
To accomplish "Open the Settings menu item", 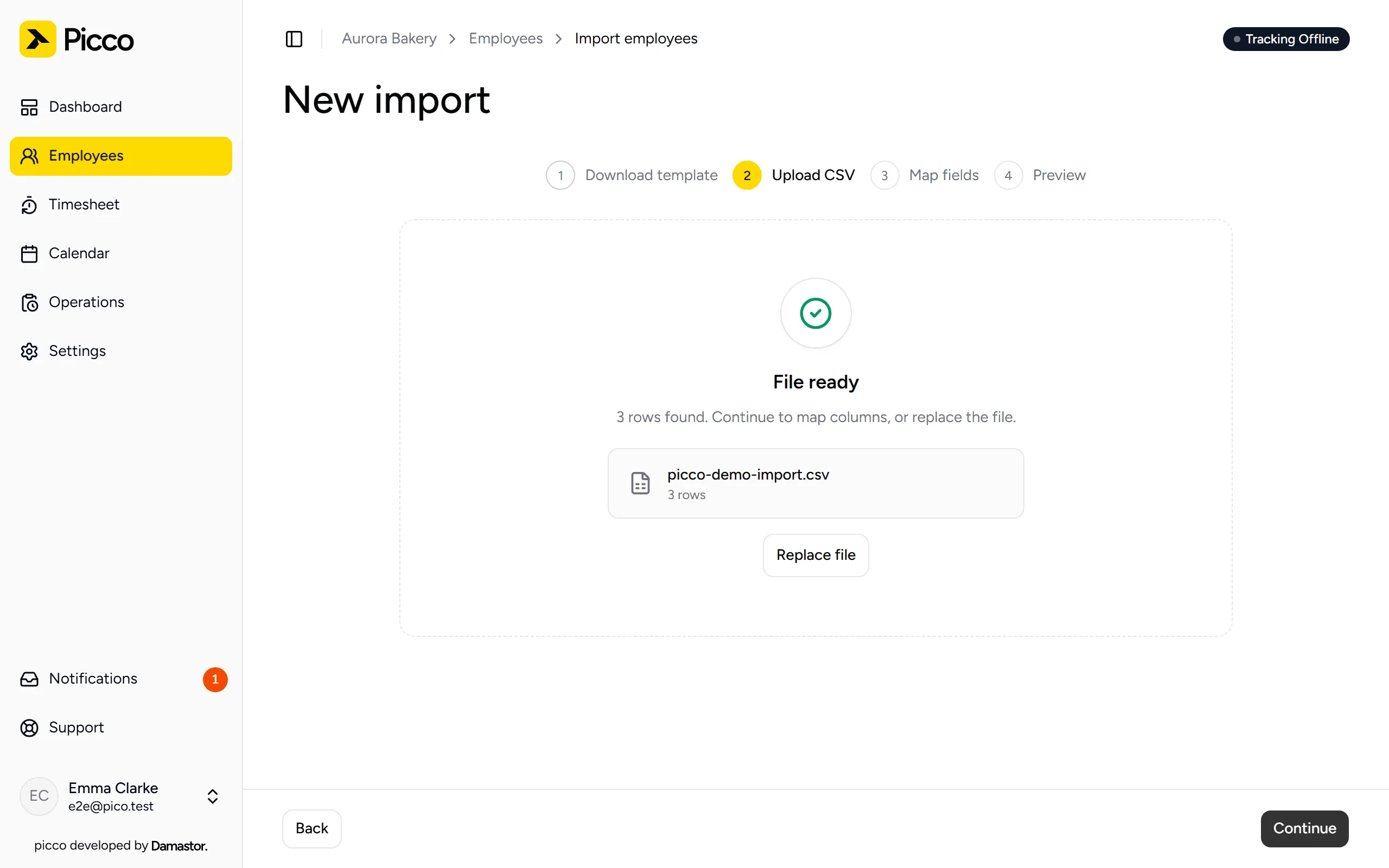I will coord(121,352).
